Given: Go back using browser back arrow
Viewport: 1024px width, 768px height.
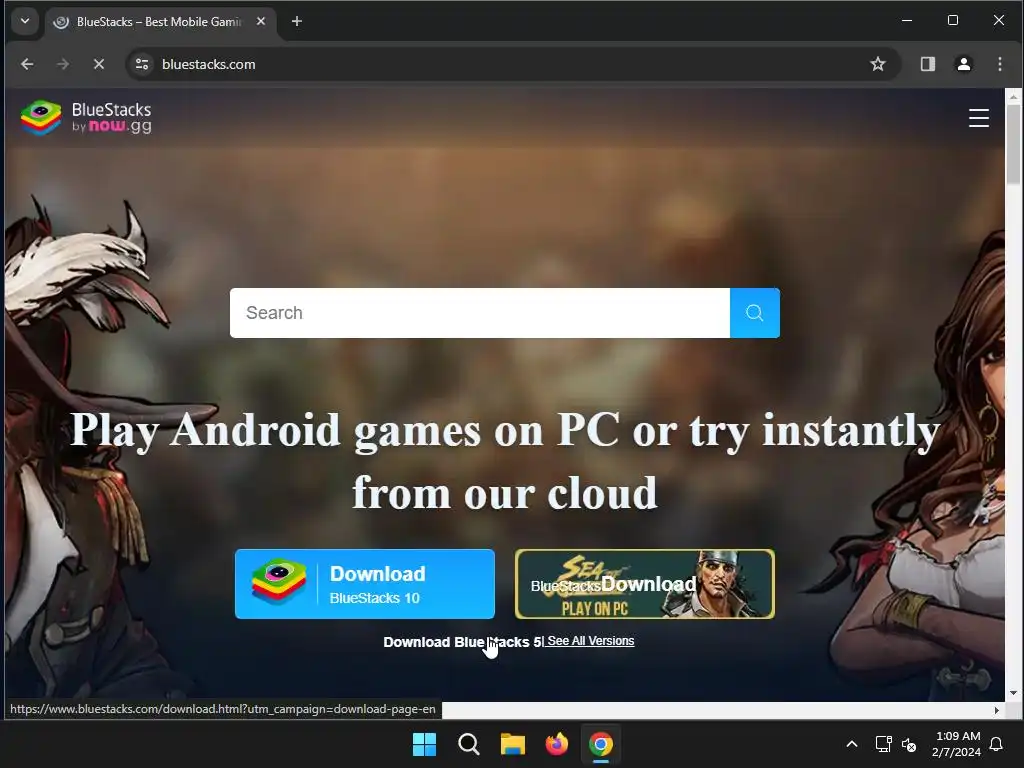Looking at the screenshot, I should (x=27, y=64).
